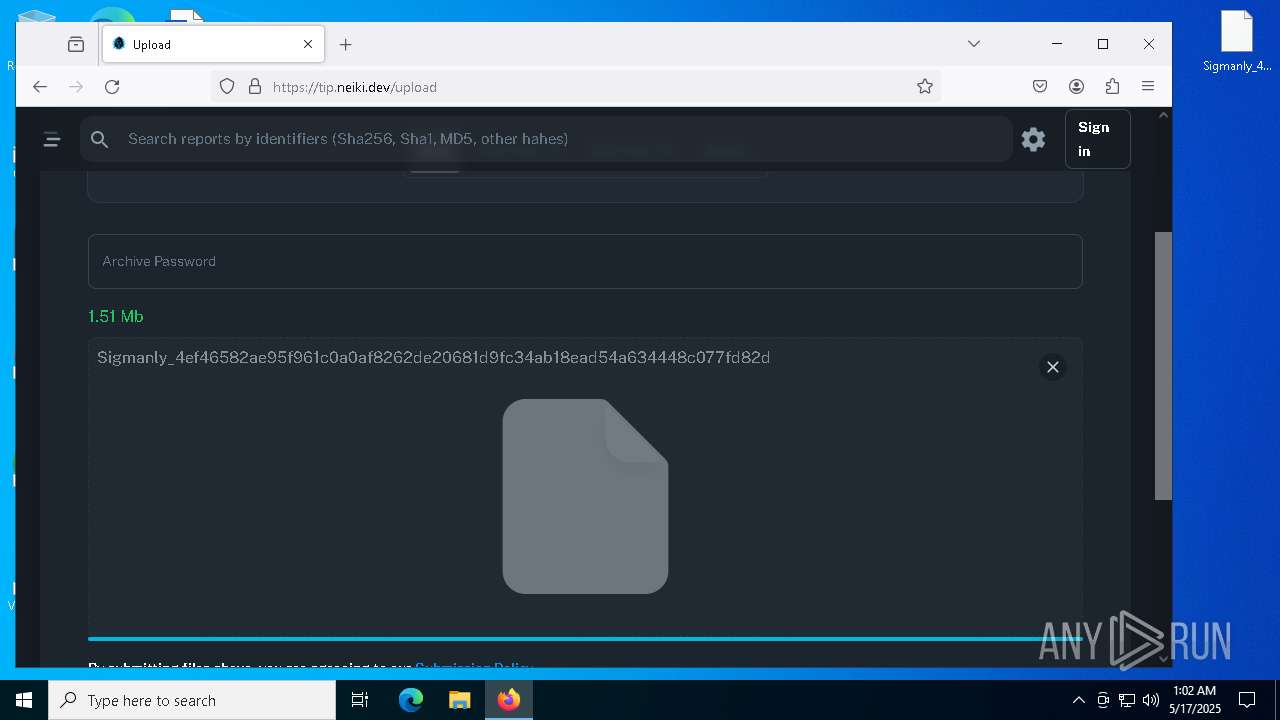The height and width of the screenshot is (720, 1280).
Task: Open Firefox application menu
Action: 1148,87
